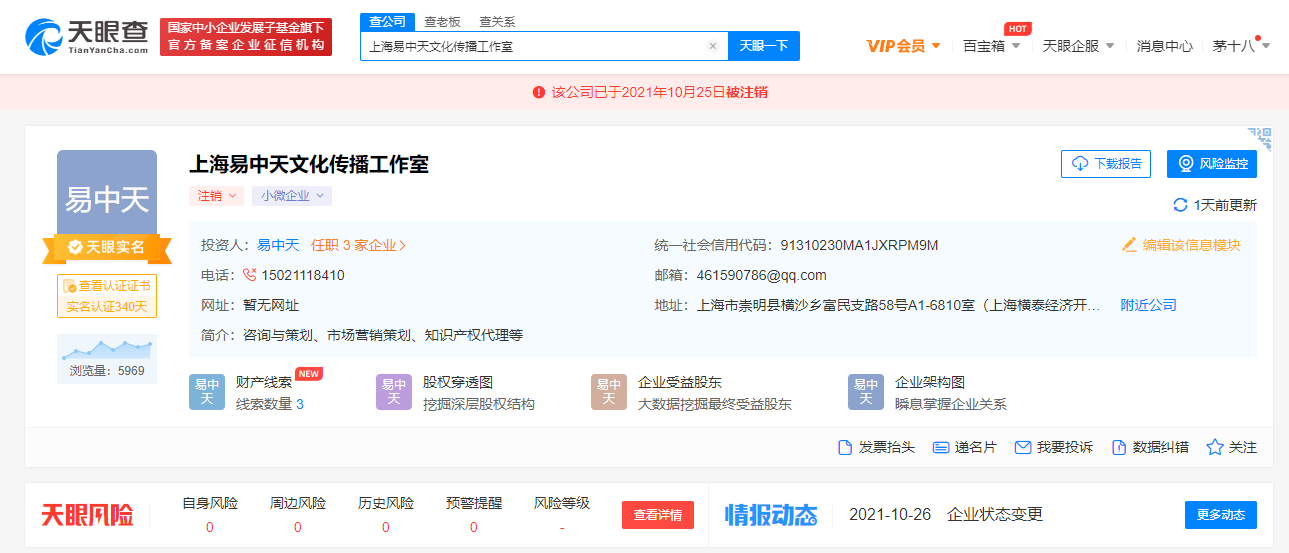Viewport: 1289px width, 553px height.
Task: Click the QR code corner icon
Action: [1260, 139]
